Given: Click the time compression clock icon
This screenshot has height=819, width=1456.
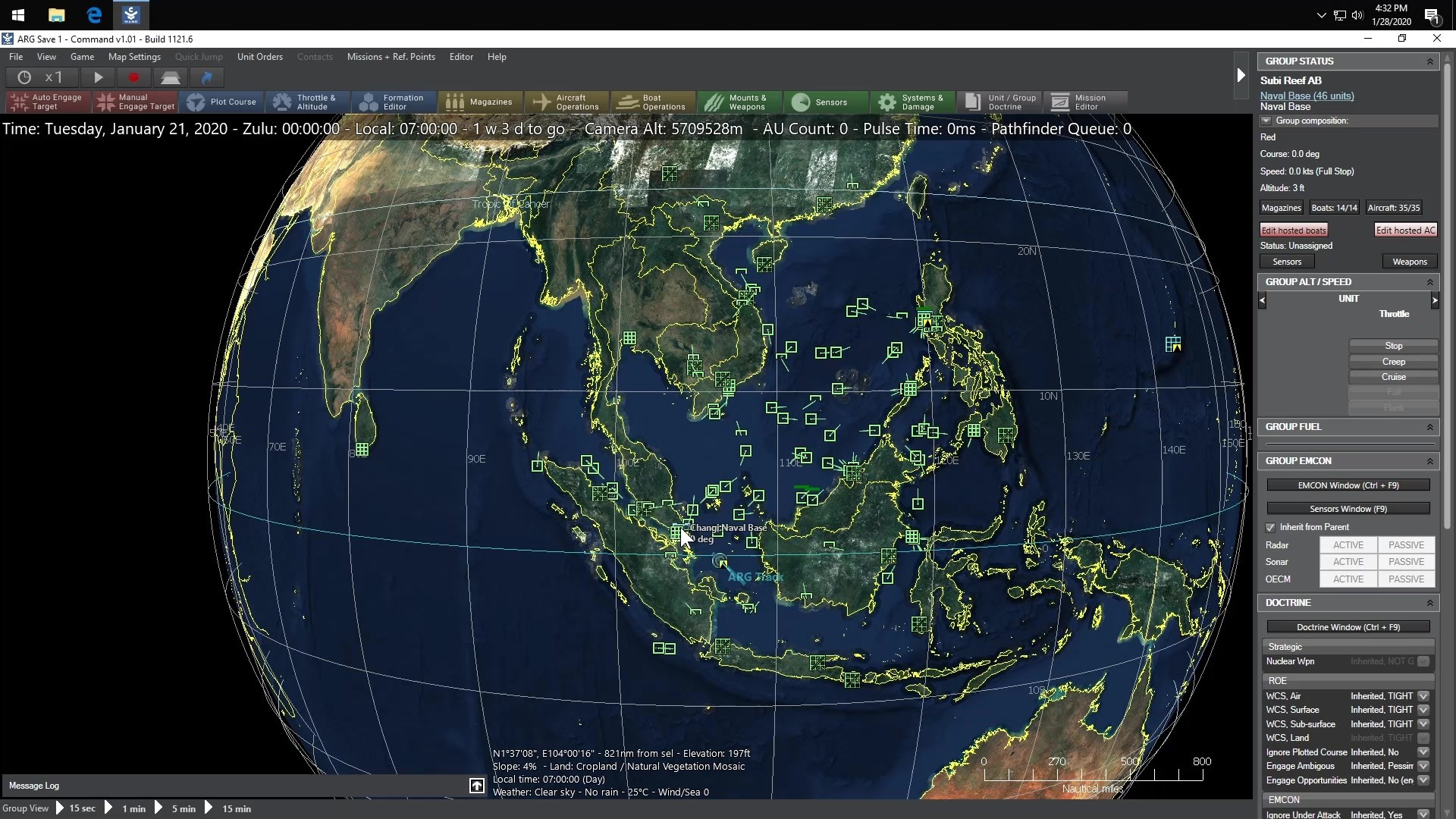Looking at the screenshot, I should [x=24, y=77].
